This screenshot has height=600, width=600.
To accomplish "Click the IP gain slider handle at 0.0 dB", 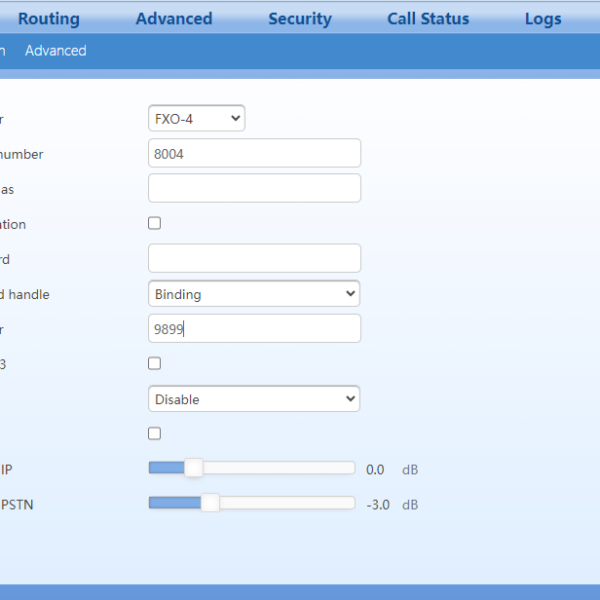I will pyautogui.click(x=193, y=468).
